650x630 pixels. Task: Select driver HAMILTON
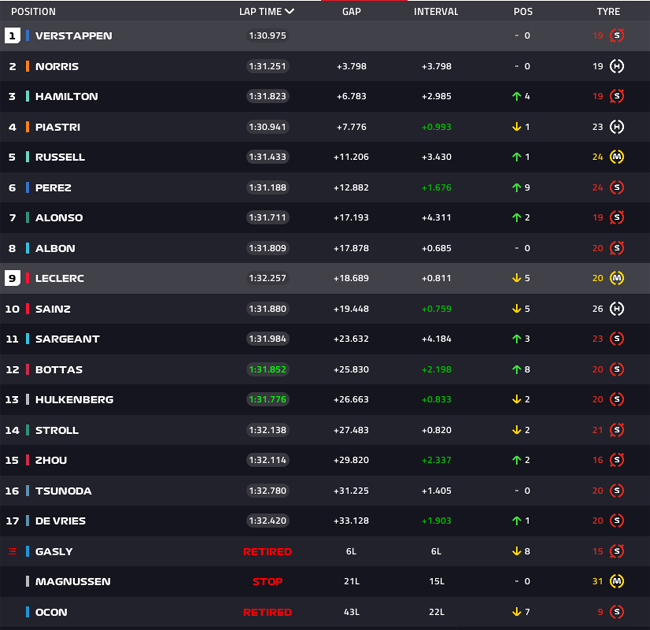[67, 97]
